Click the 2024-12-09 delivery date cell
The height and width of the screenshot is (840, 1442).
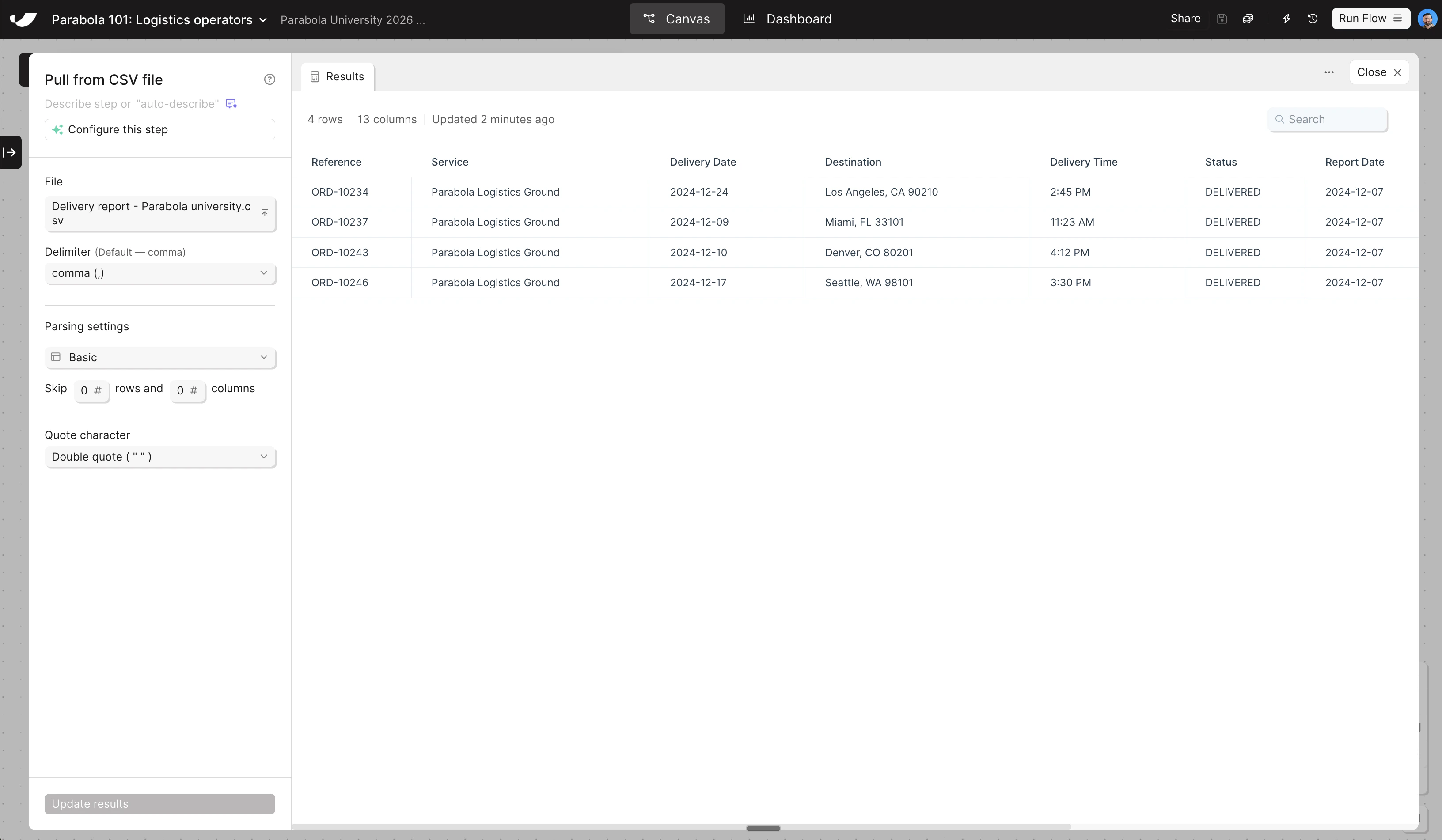pos(727,222)
